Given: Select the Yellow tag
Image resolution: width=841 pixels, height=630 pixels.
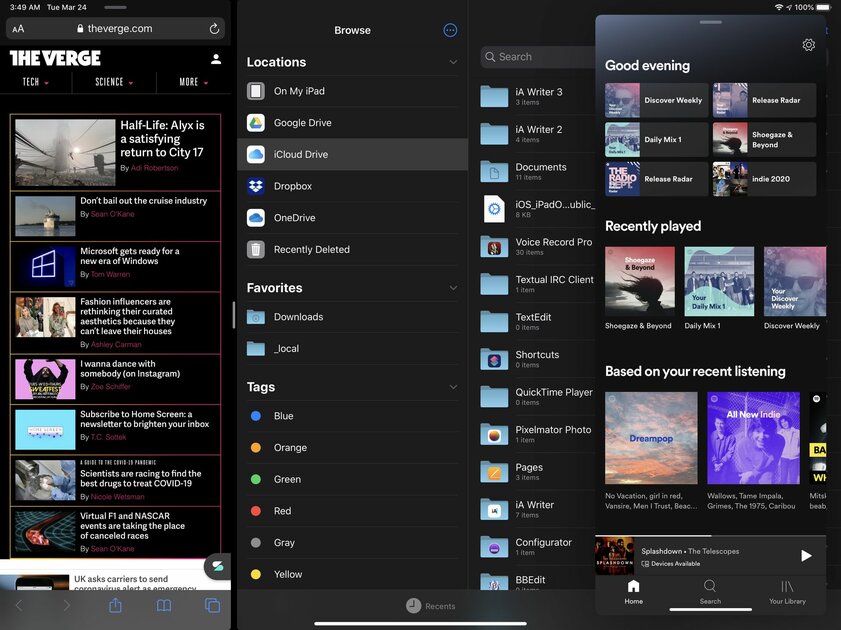Looking at the screenshot, I should (352, 574).
